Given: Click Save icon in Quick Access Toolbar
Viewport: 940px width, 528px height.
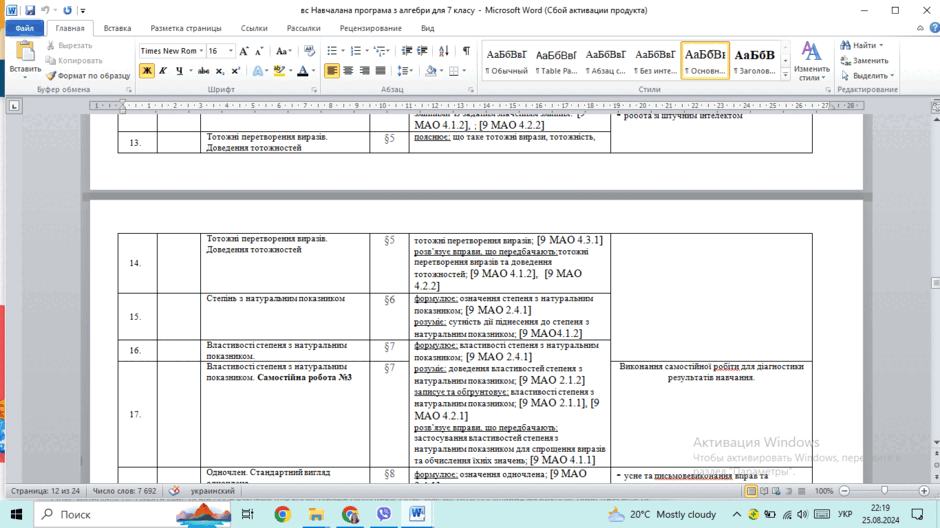Looking at the screenshot, I should 30,10.
